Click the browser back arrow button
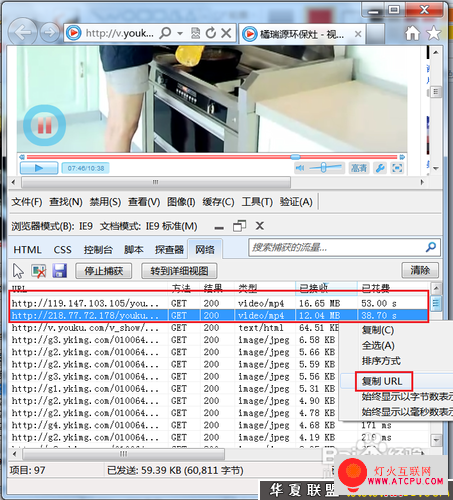The image size is (453, 500). (x=22, y=32)
